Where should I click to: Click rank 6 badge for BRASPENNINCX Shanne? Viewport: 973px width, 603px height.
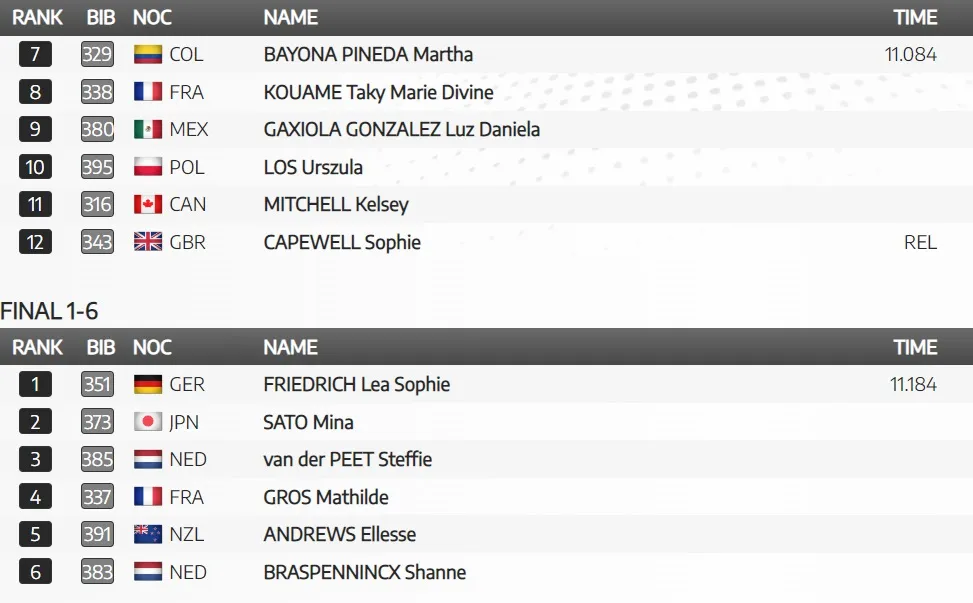(35, 572)
